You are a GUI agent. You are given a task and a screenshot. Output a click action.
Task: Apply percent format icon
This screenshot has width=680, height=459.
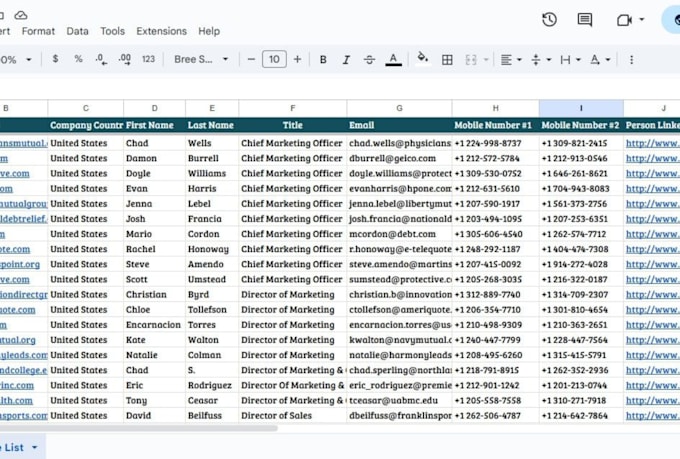click(78, 59)
